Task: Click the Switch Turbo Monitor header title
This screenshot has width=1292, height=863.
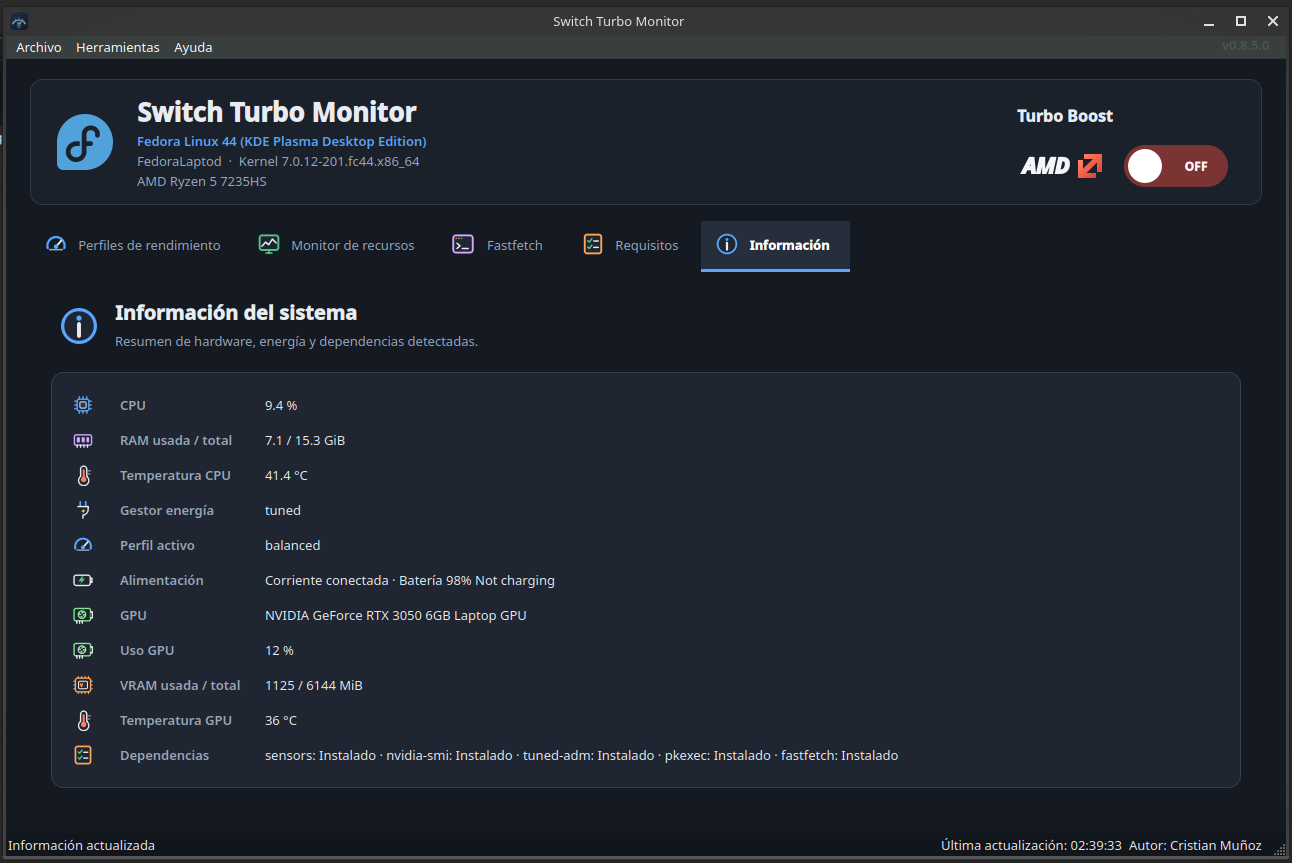Action: [x=277, y=111]
